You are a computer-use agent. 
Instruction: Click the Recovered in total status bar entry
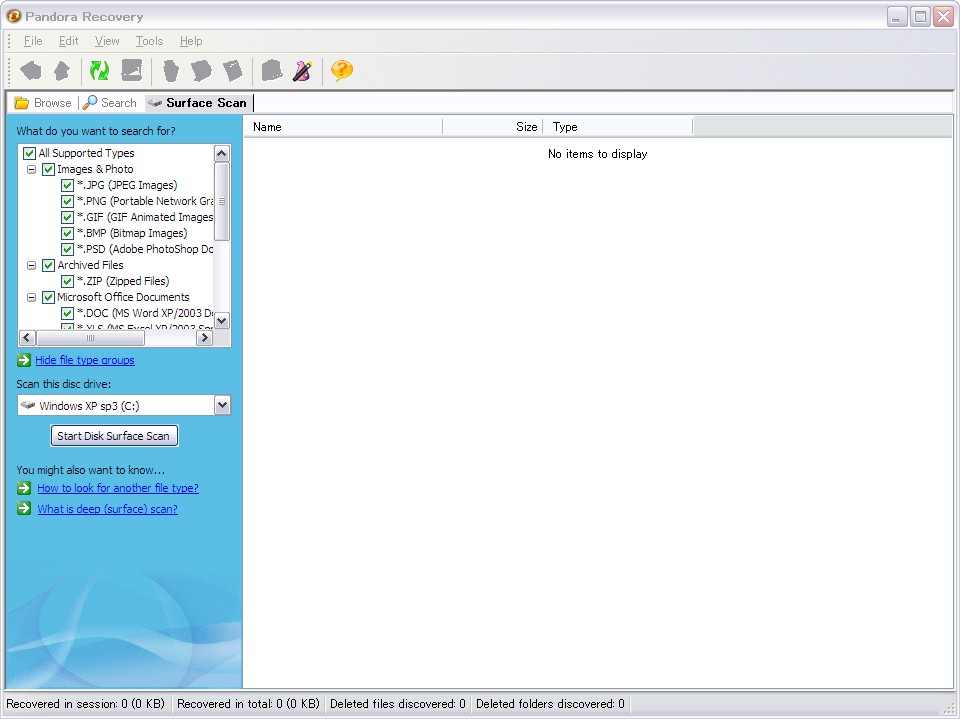pos(248,704)
